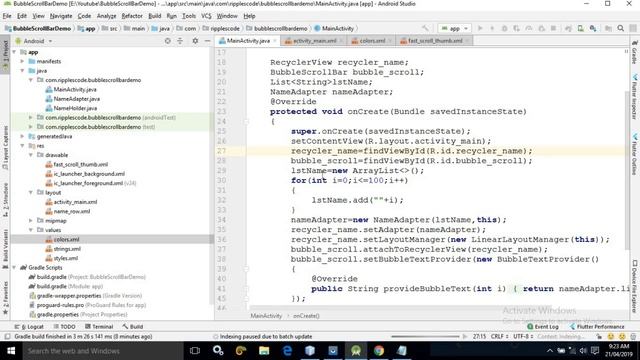640x360 pixels.
Task: Open the VCS menu
Action: 206,16
